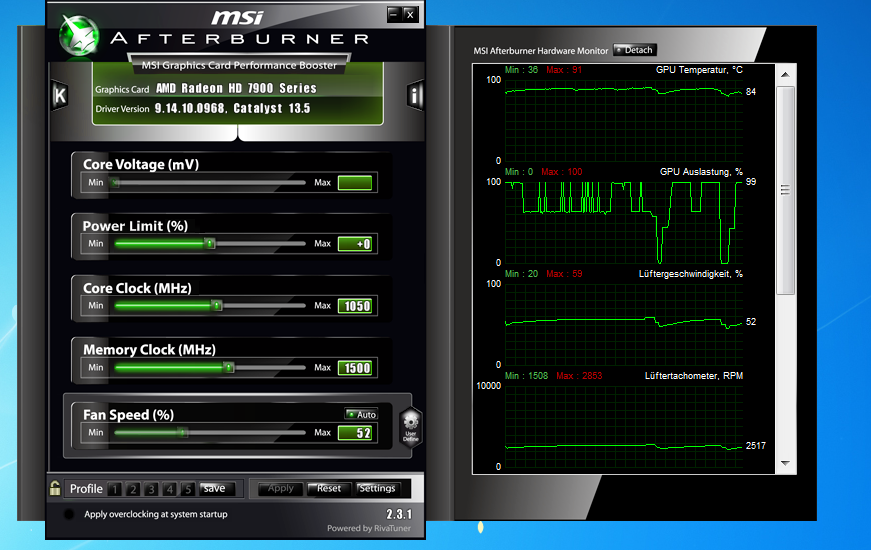Click the monitor scrollbar down arrow
This screenshot has width=871, height=550.
click(x=785, y=463)
